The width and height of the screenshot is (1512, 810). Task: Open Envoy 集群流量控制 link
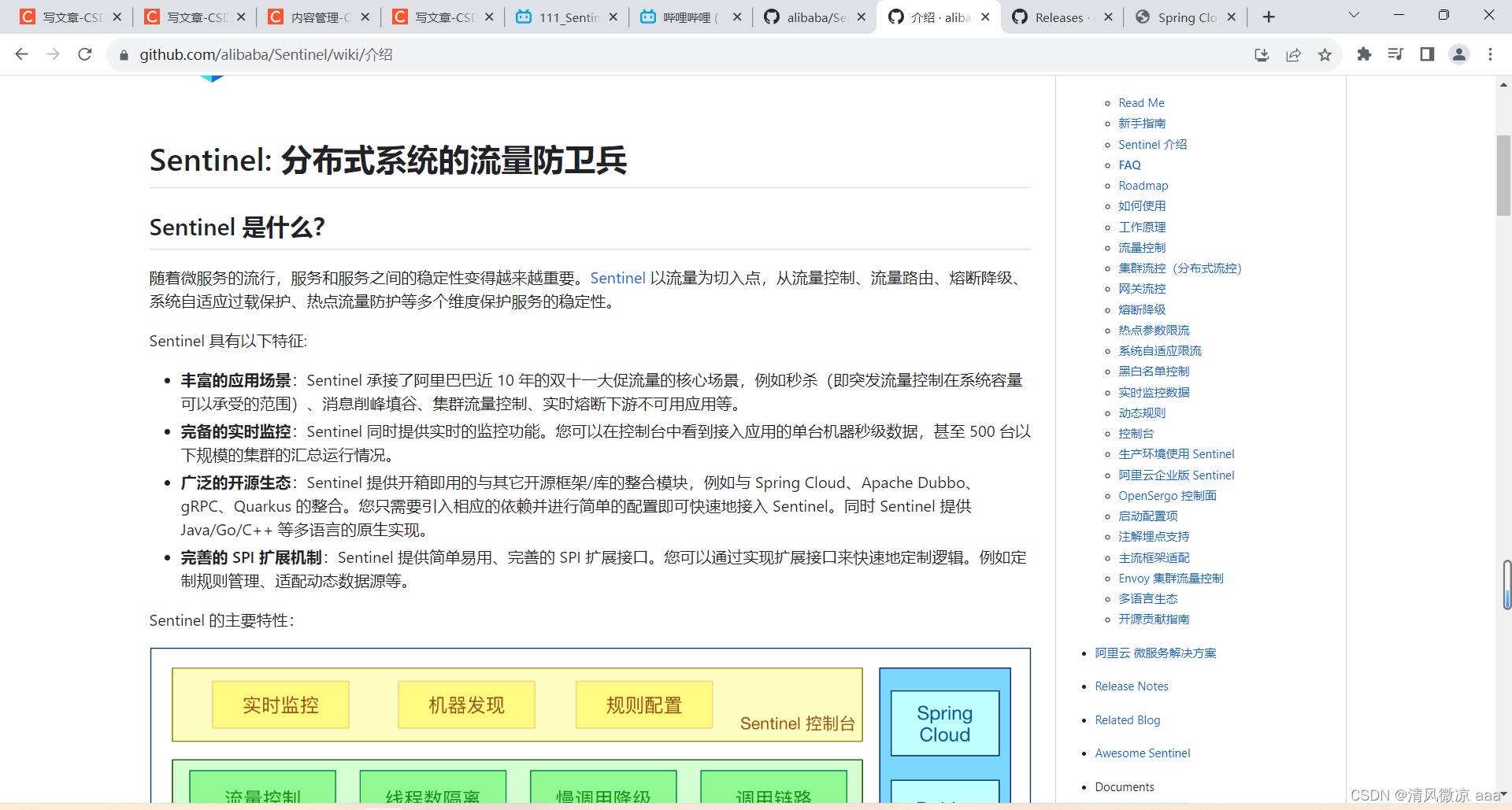point(1171,579)
